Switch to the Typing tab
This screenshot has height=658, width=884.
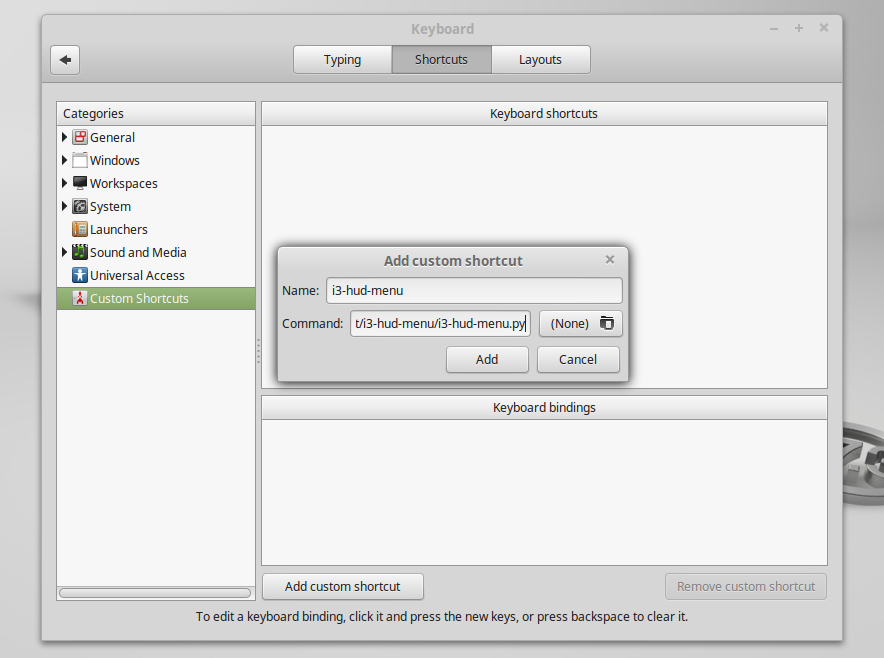point(342,59)
